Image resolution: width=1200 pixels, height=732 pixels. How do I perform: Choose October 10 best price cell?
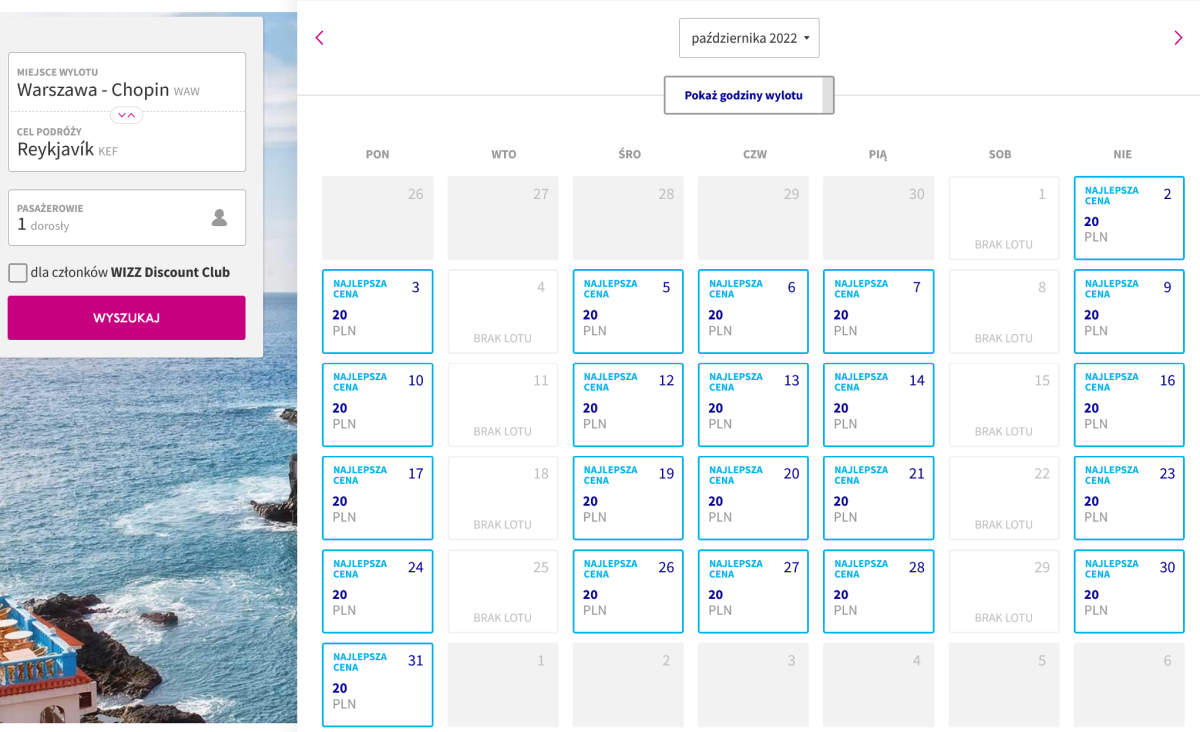pyautogui.click(x=378, y=404)
